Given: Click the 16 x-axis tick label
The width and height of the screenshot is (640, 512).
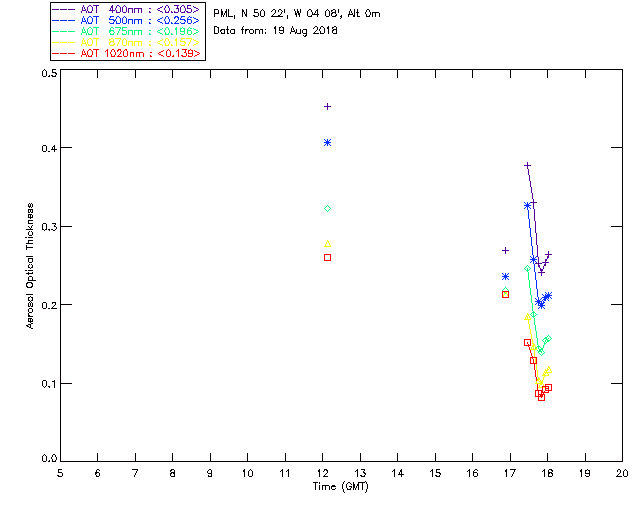Looking at the screenshot, I should coord(473,473).
